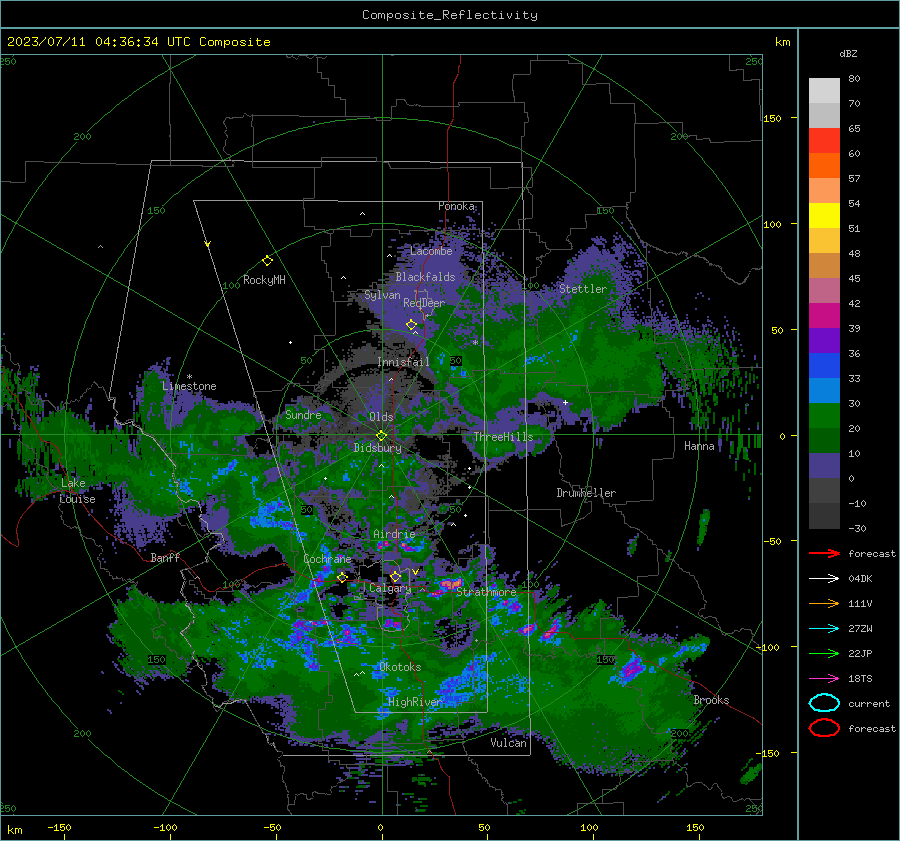Viewport: 900px width, 841px height.
Task: Click the 04DK legend label
Action: click(860, 579)
